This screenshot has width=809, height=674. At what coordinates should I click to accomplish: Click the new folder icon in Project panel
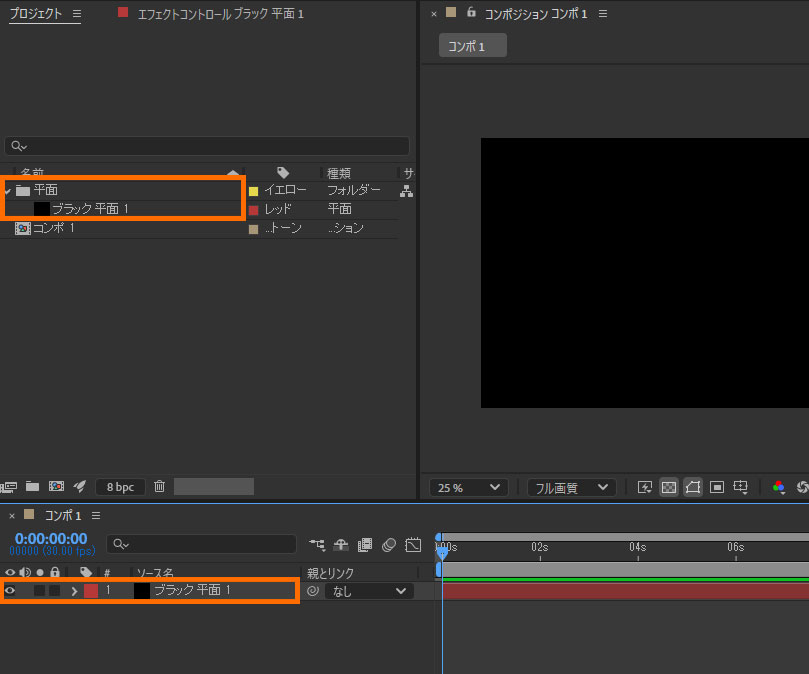pyautogui.click(x=32, y=487)
